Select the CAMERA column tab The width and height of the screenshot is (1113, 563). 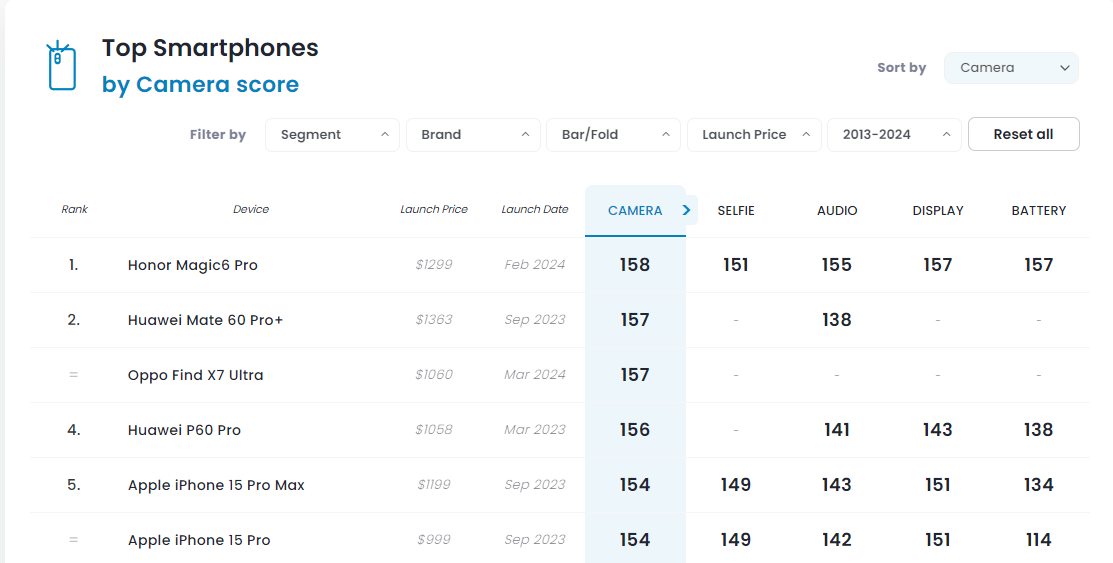click(635, 211)
